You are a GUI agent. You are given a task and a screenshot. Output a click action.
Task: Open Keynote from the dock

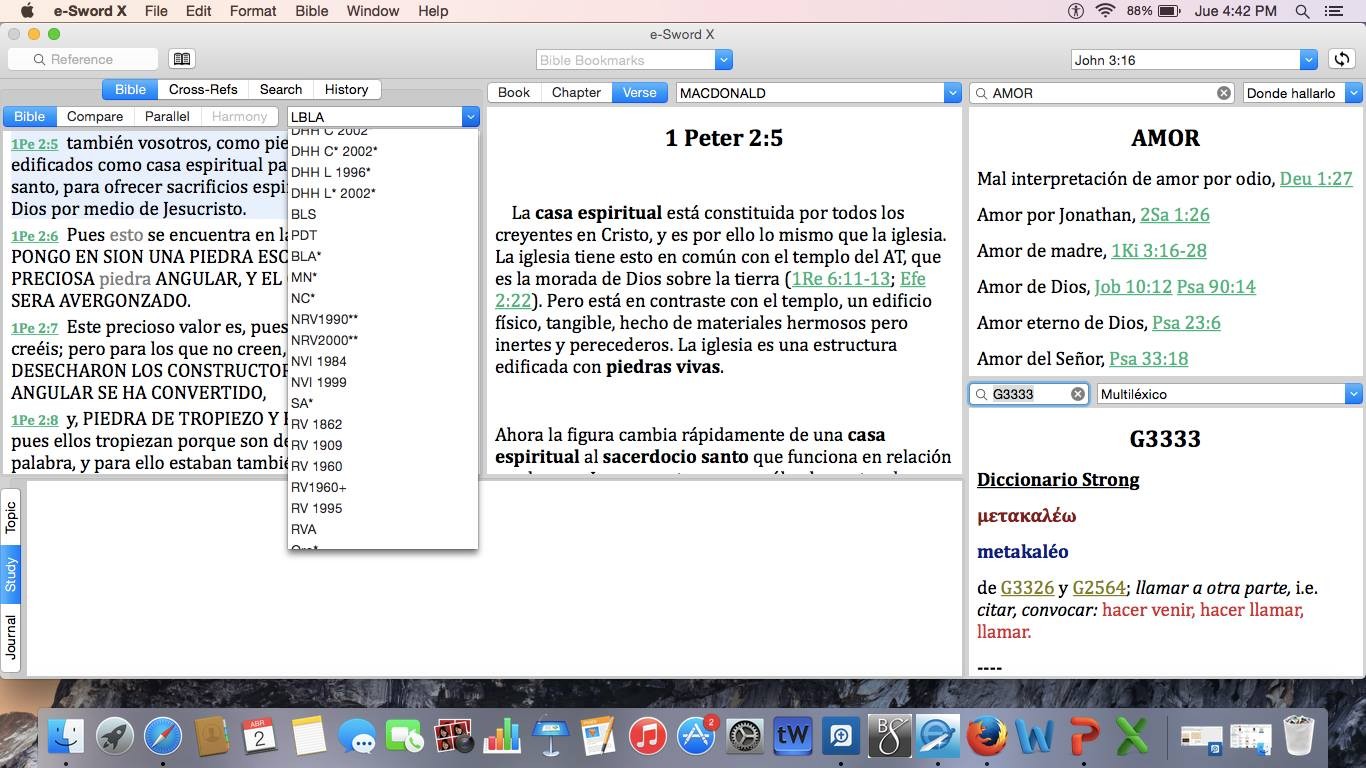(x=551, y=738)
